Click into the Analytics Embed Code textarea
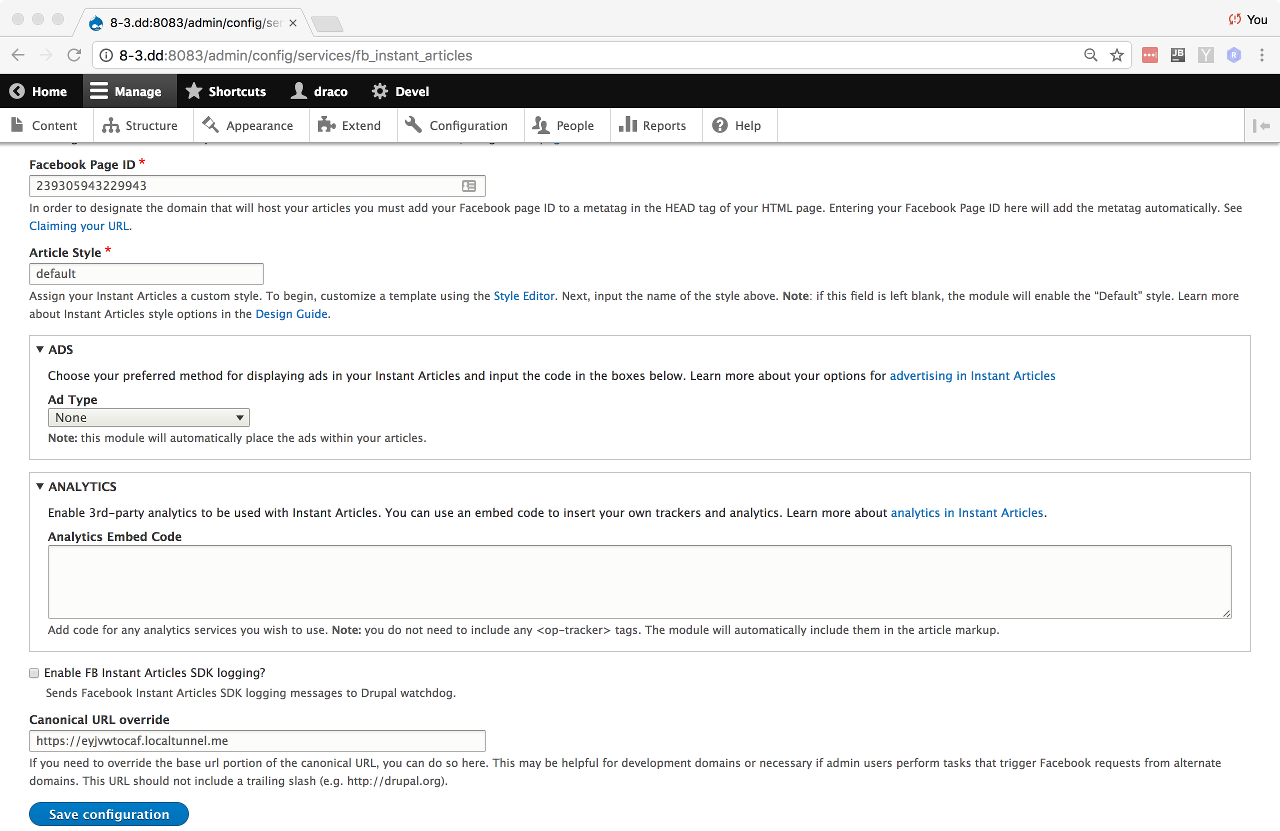Screen dimensions: 1280x831 pyautogui.click(x=639, y=582)
